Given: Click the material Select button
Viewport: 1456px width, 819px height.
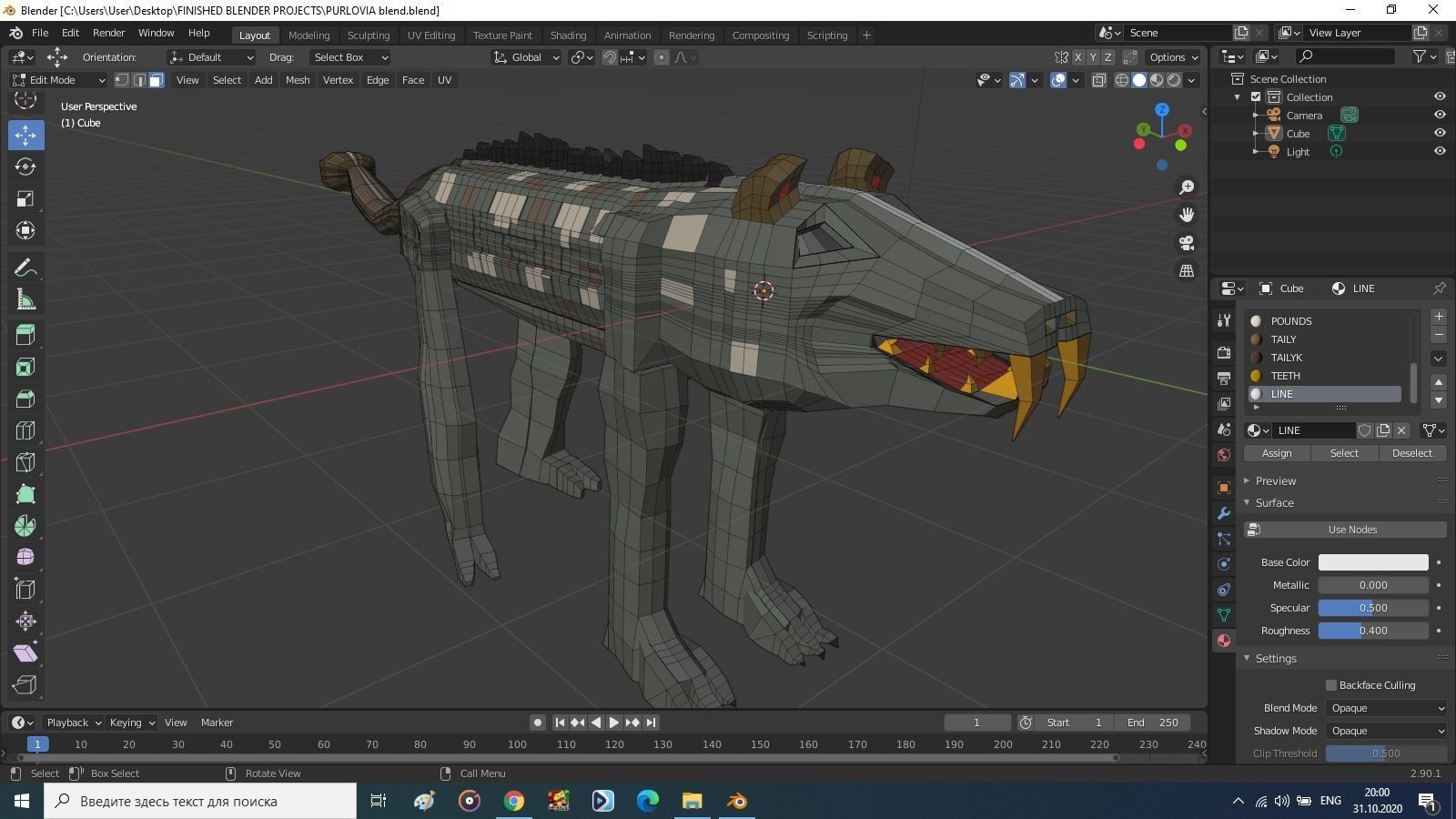Looking at the screenshot, I should click(x=1344, y=453).
